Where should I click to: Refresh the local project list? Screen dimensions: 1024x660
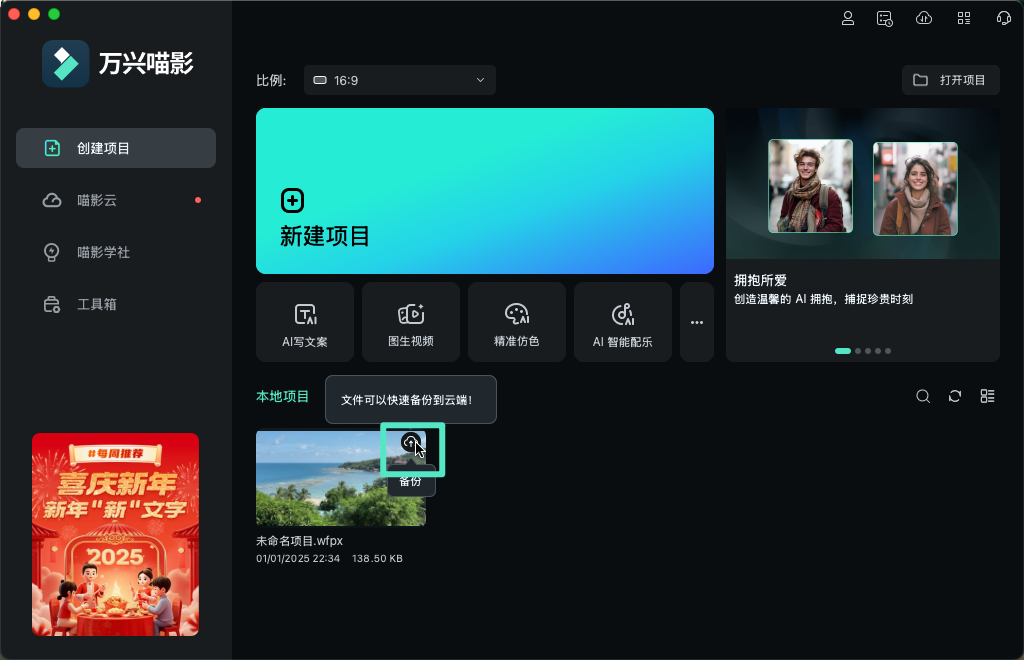[955, 396]
